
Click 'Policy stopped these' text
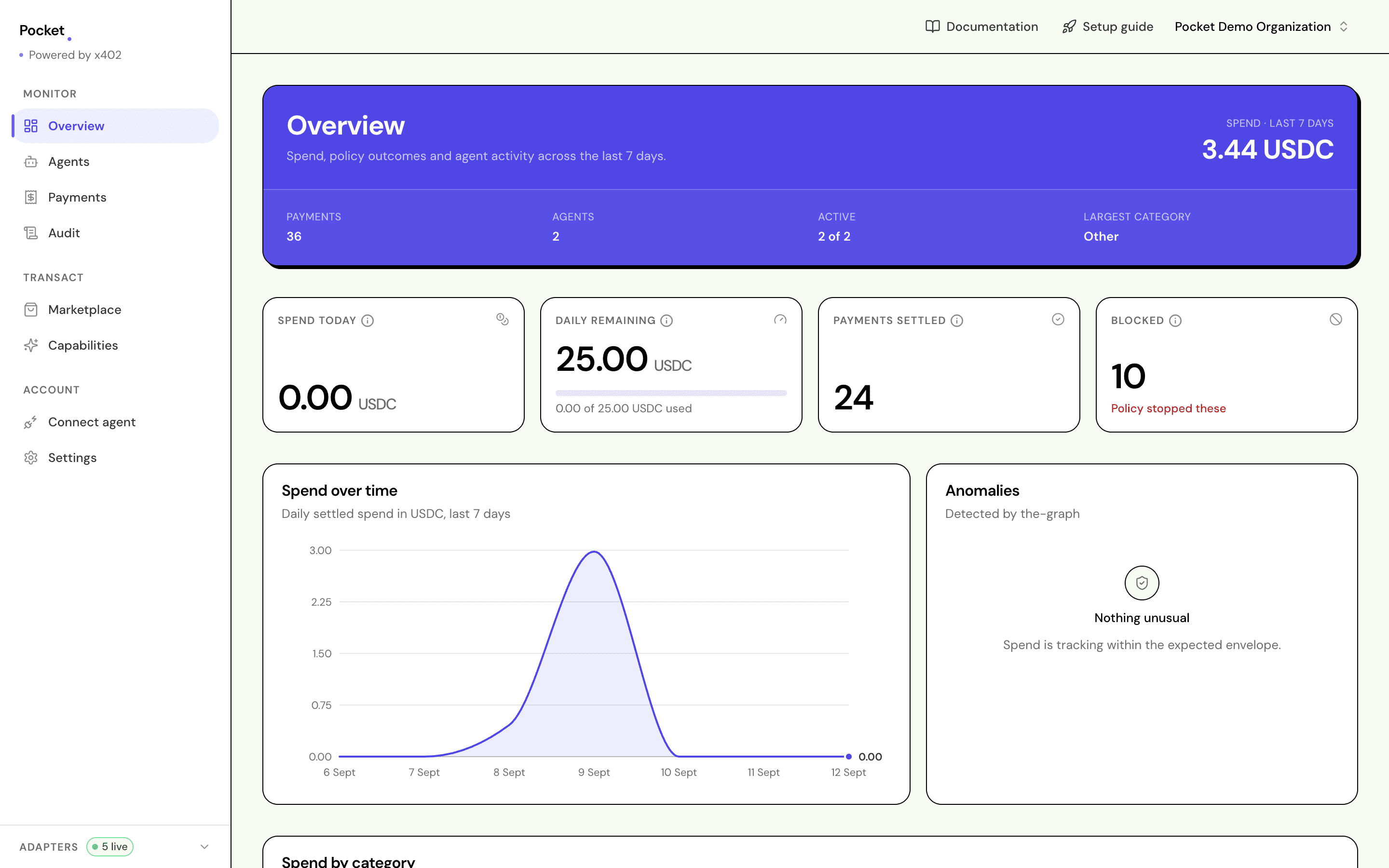click(1168, 408)
